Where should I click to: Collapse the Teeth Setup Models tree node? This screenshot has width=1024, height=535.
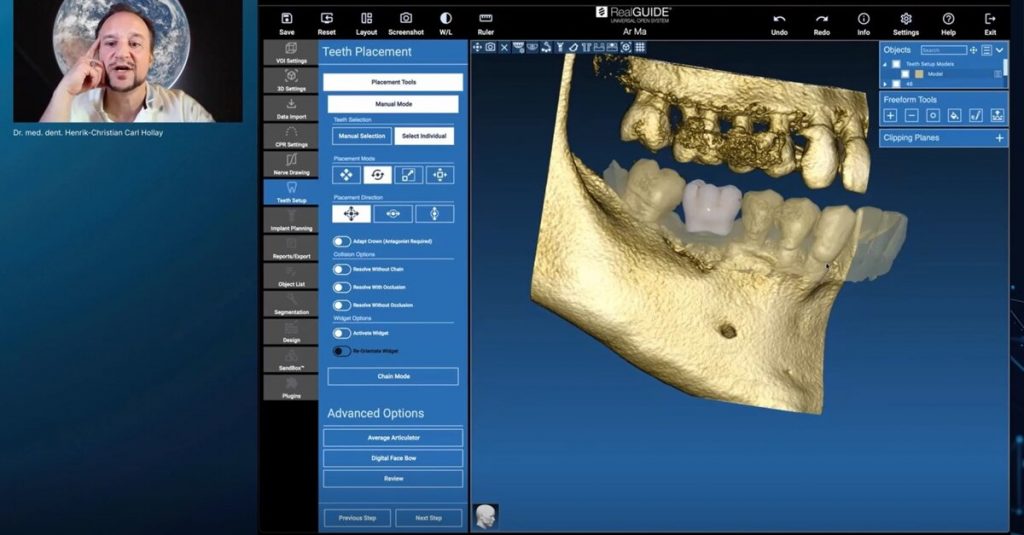pyautogui.click(x=884, y=63)
